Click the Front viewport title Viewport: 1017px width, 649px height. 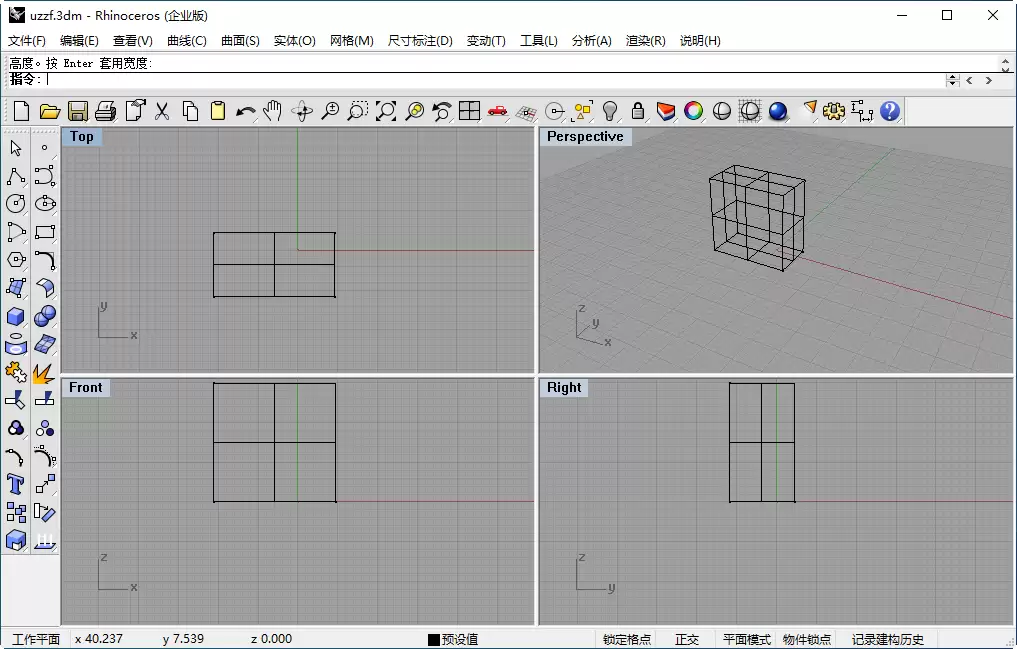[x=86, y=388]
